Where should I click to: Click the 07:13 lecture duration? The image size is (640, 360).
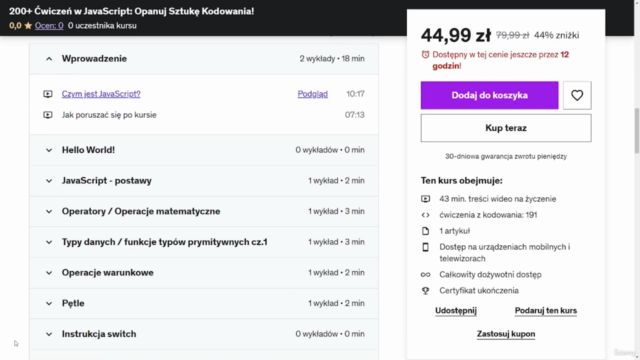(x=355, y=115)
